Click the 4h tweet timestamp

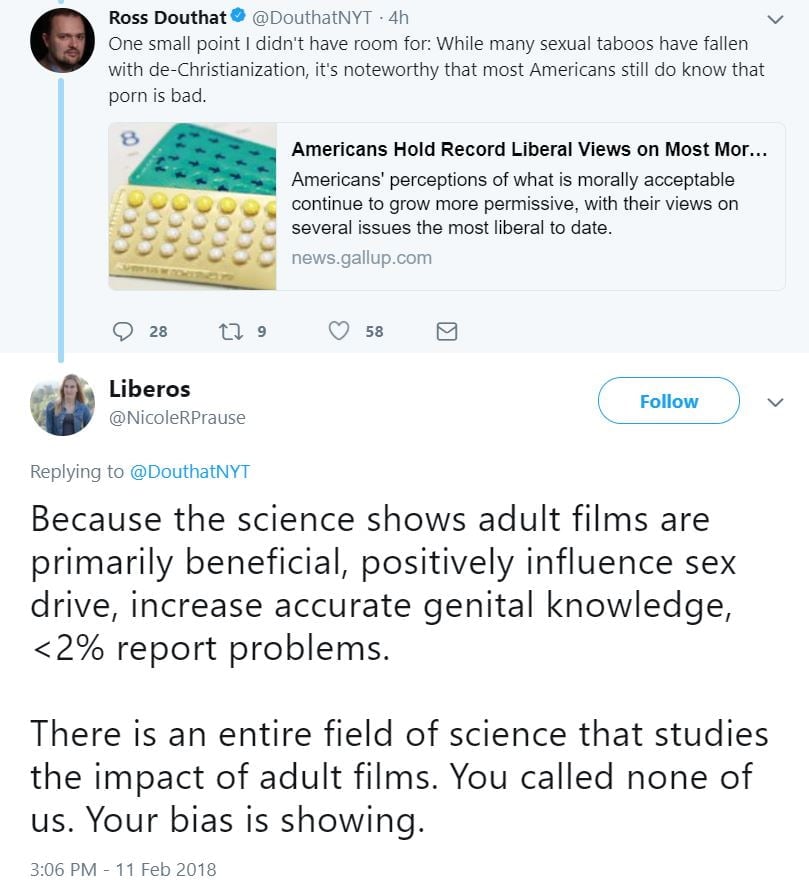coord(397,18)
